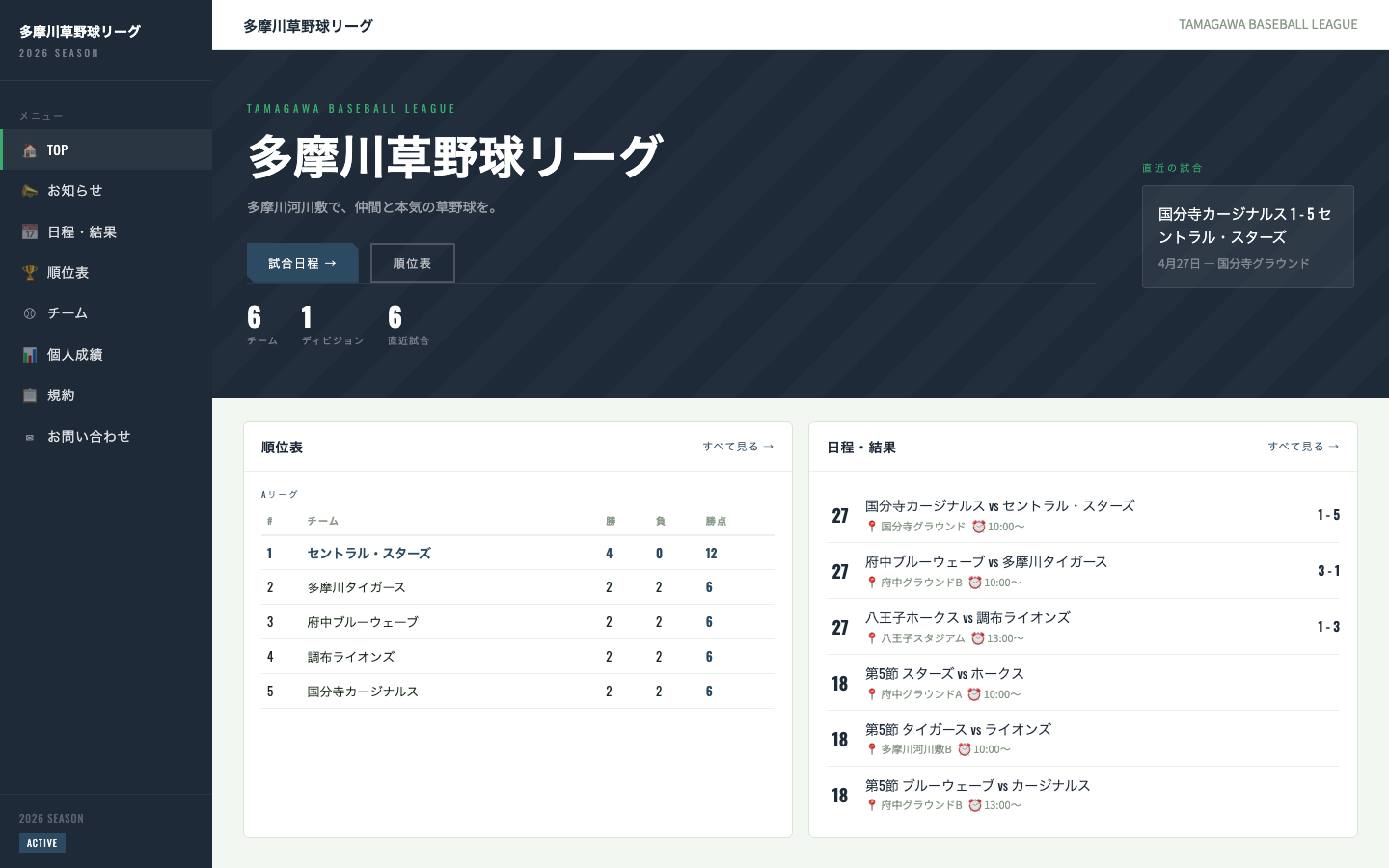Screen dimensions: 1389x868
Task: Click the 1 ディビジョン hero stat
Action: point(333,325)
